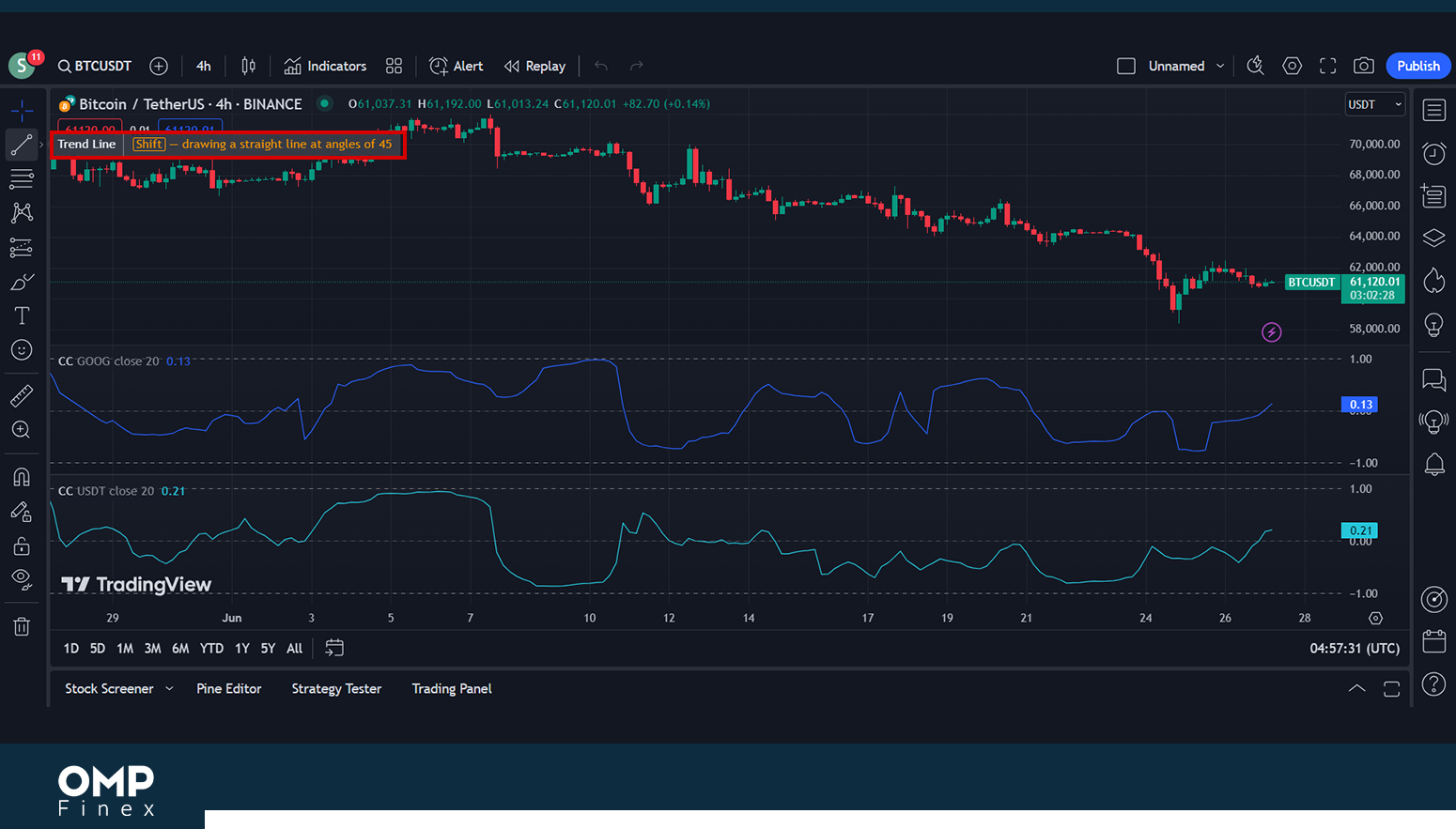Open the forecasting and measurement tools
1456x829 pixels.
[x=22, y=247]
